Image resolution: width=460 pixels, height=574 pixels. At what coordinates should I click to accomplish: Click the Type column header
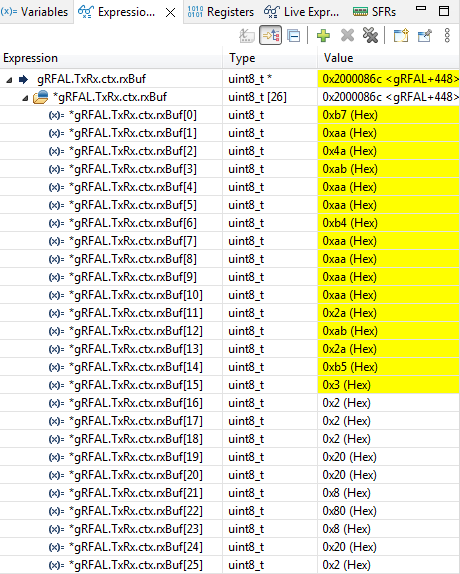[270, 58]
